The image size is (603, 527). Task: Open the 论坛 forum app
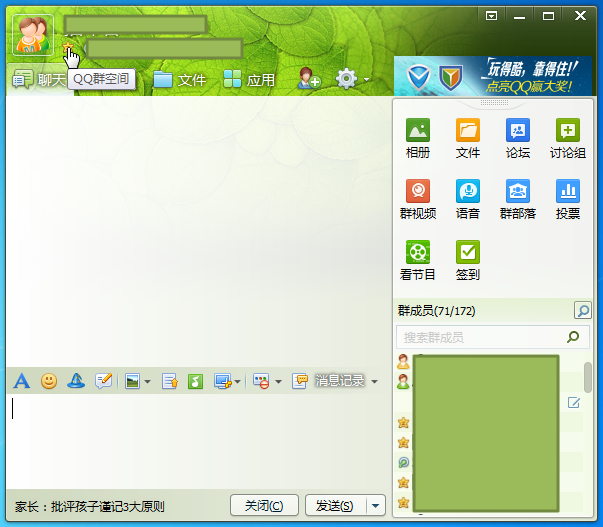(518, 138)
